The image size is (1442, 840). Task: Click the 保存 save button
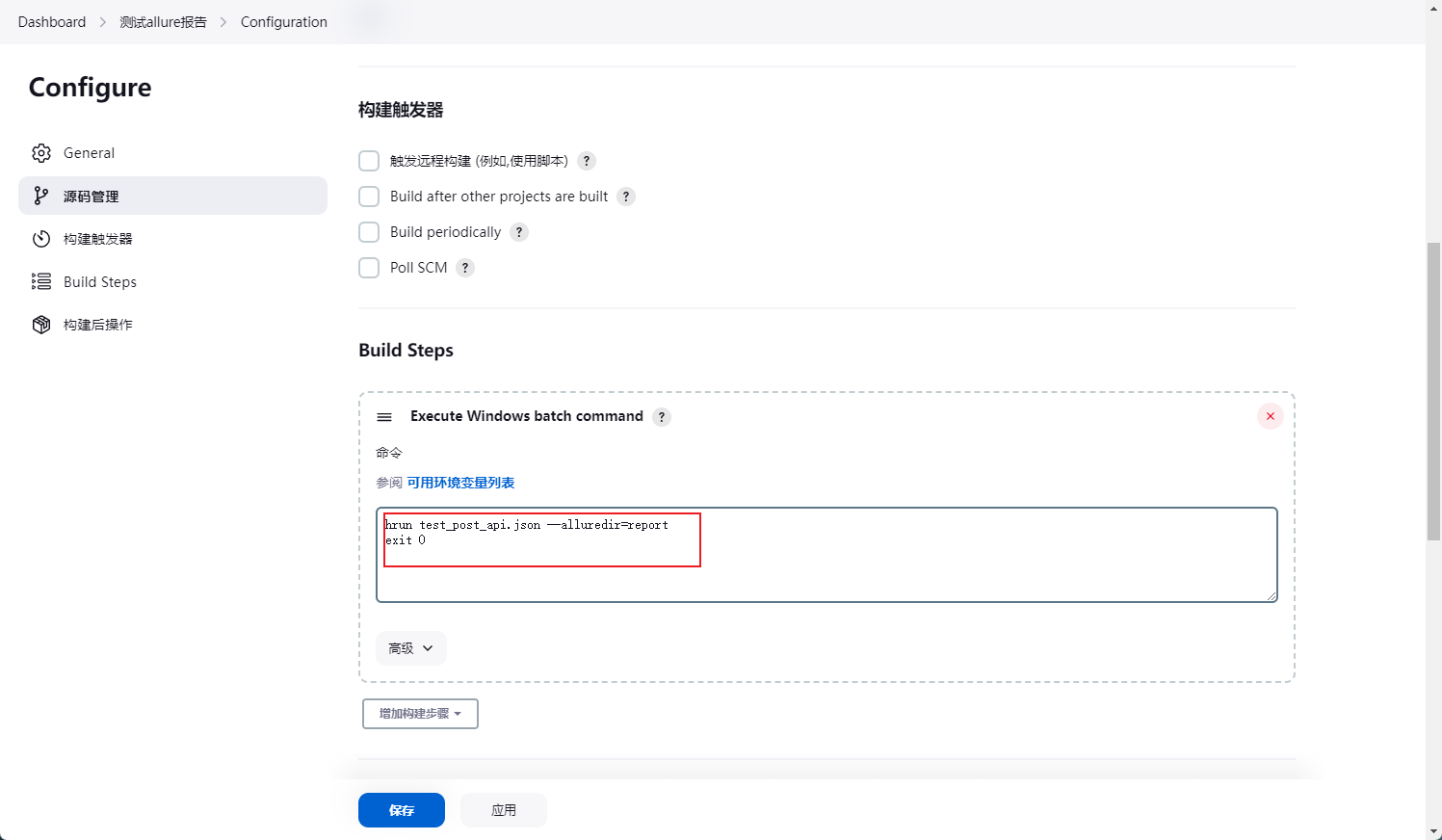[x=402, y=810]
